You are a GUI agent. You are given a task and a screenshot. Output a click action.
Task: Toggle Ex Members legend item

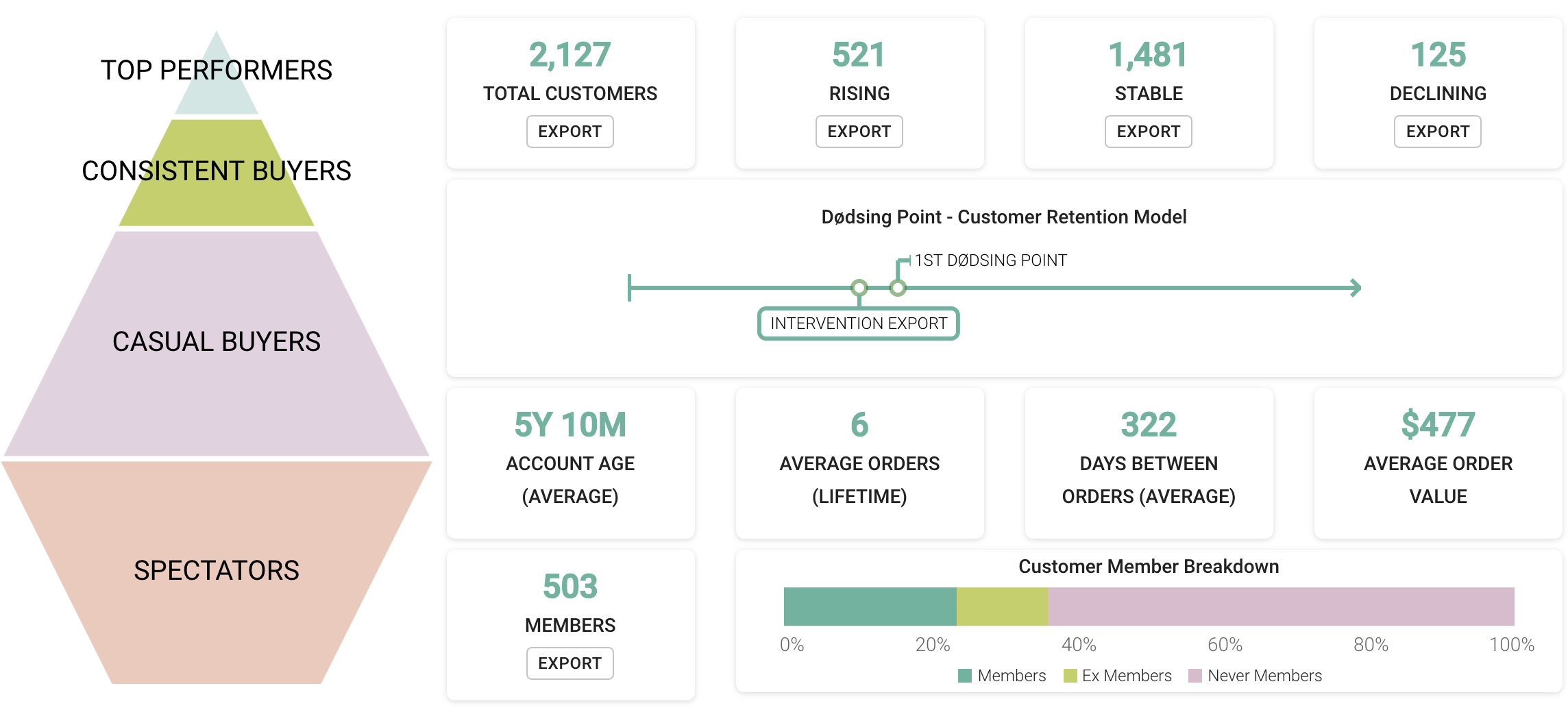1117,676
